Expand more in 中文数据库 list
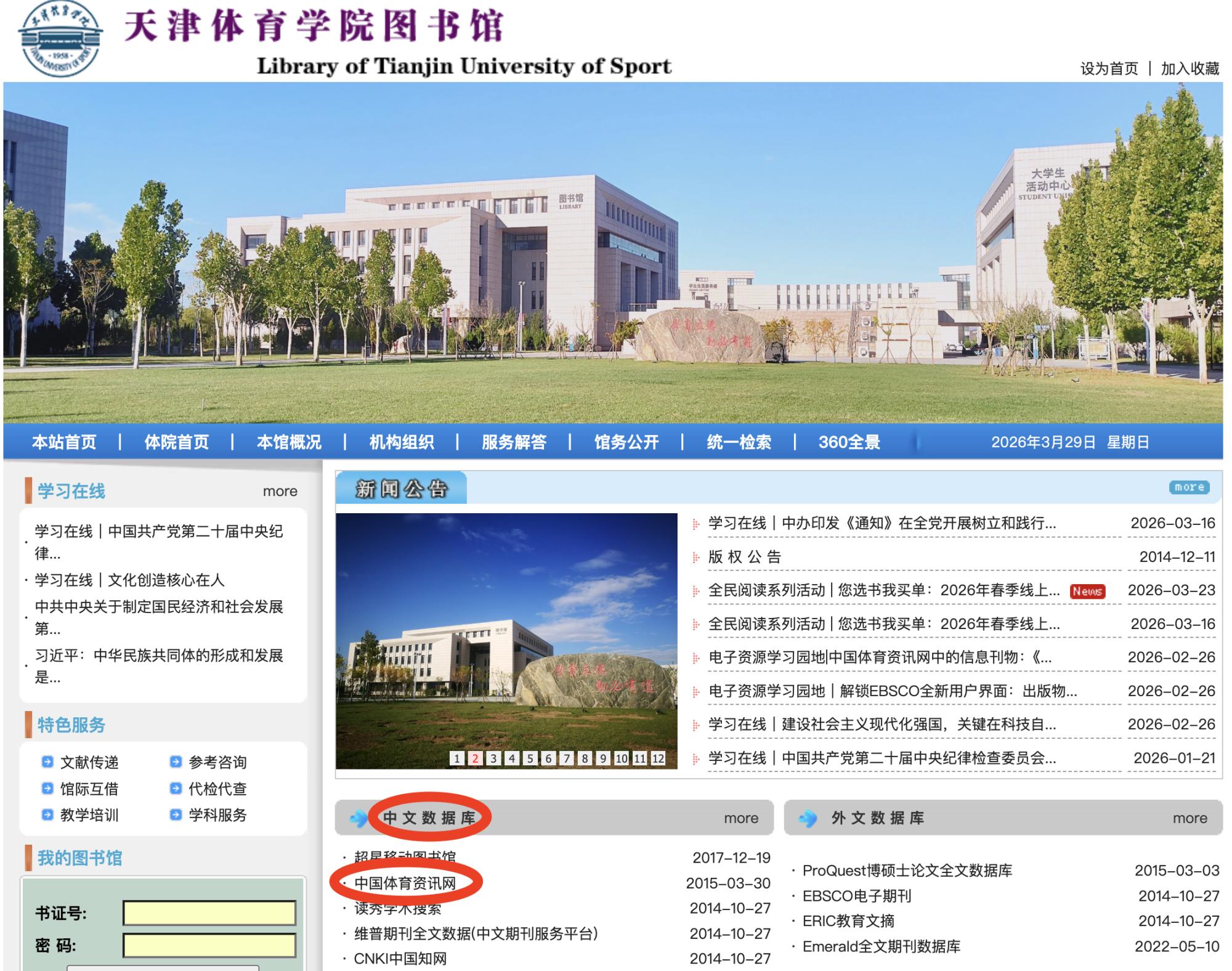 [x=741, y=818]
